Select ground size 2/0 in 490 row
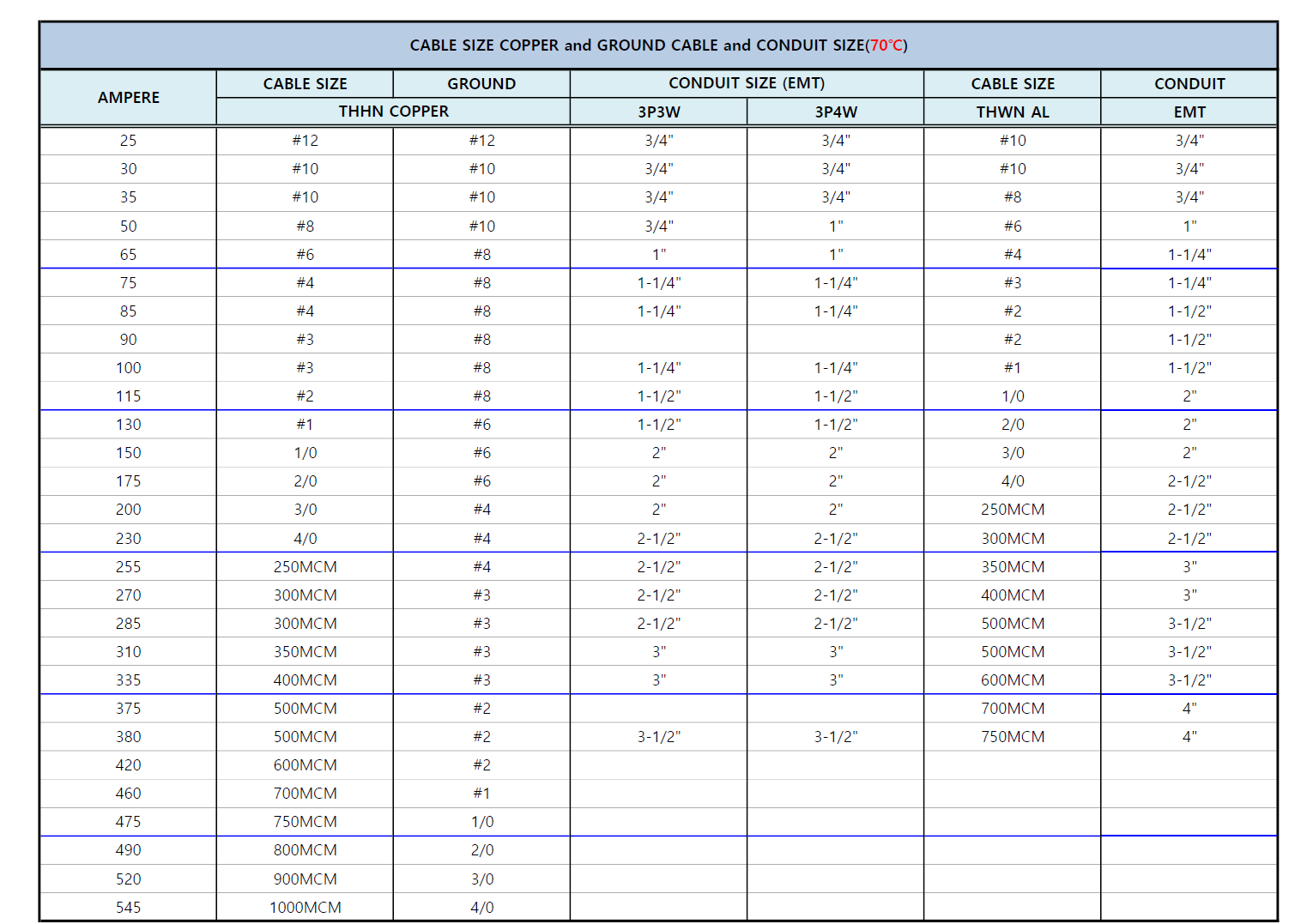Screen dimensions: 1307x924 pyautogui.click(x=482, y=850)
